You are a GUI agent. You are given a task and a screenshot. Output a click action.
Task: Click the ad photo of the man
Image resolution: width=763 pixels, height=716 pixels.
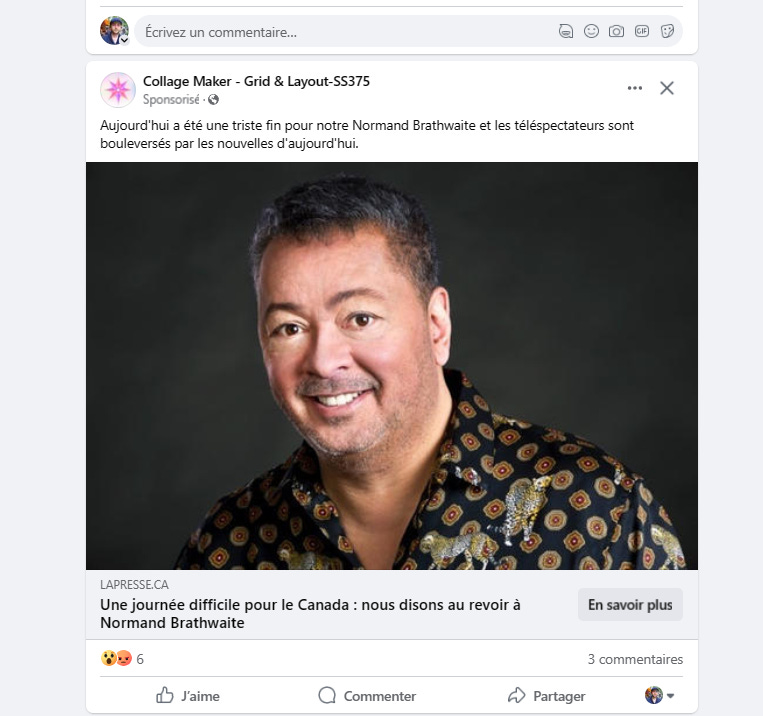coord(392,366)
